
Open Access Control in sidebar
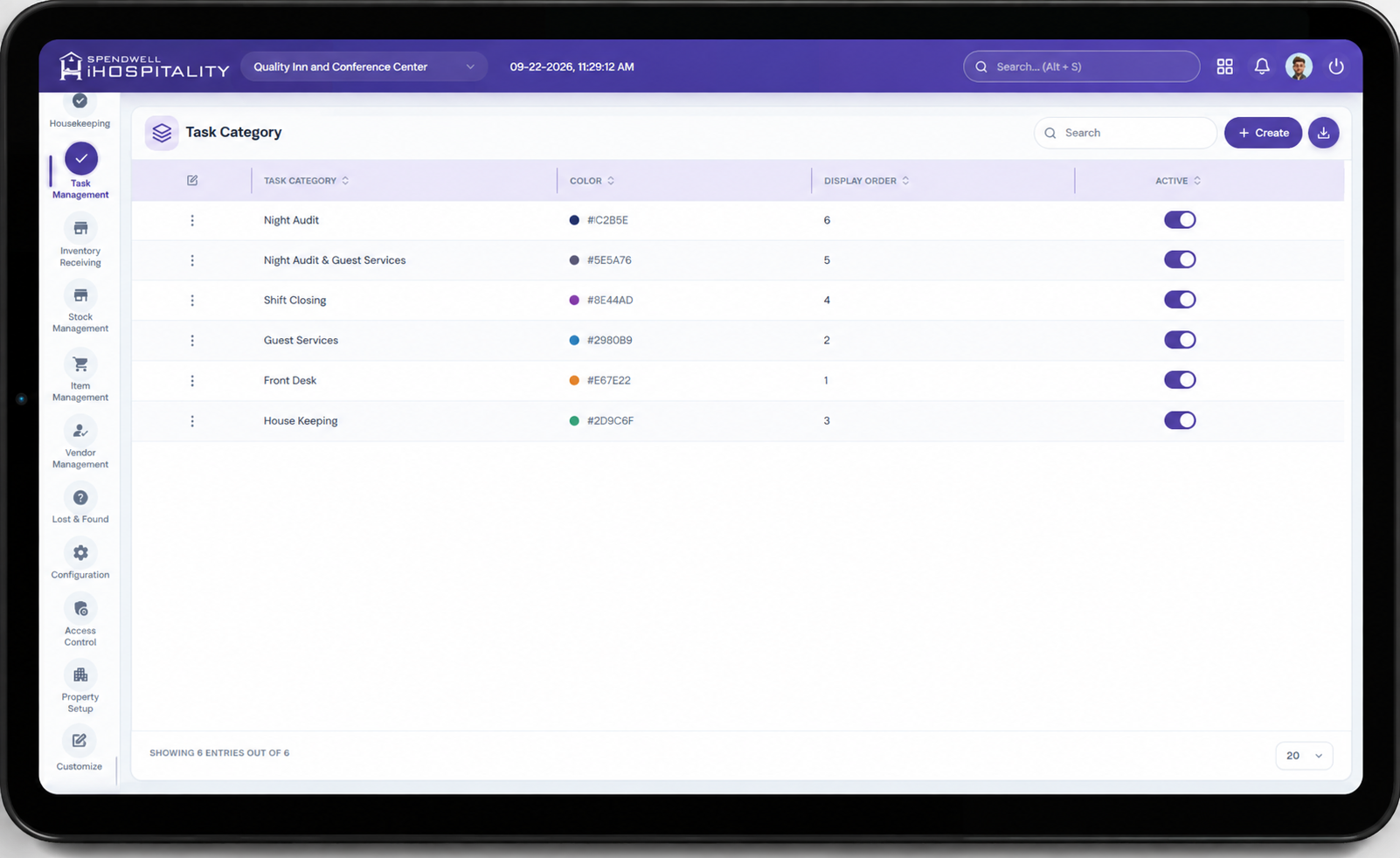pyautogui.click(x=80, y=621)
